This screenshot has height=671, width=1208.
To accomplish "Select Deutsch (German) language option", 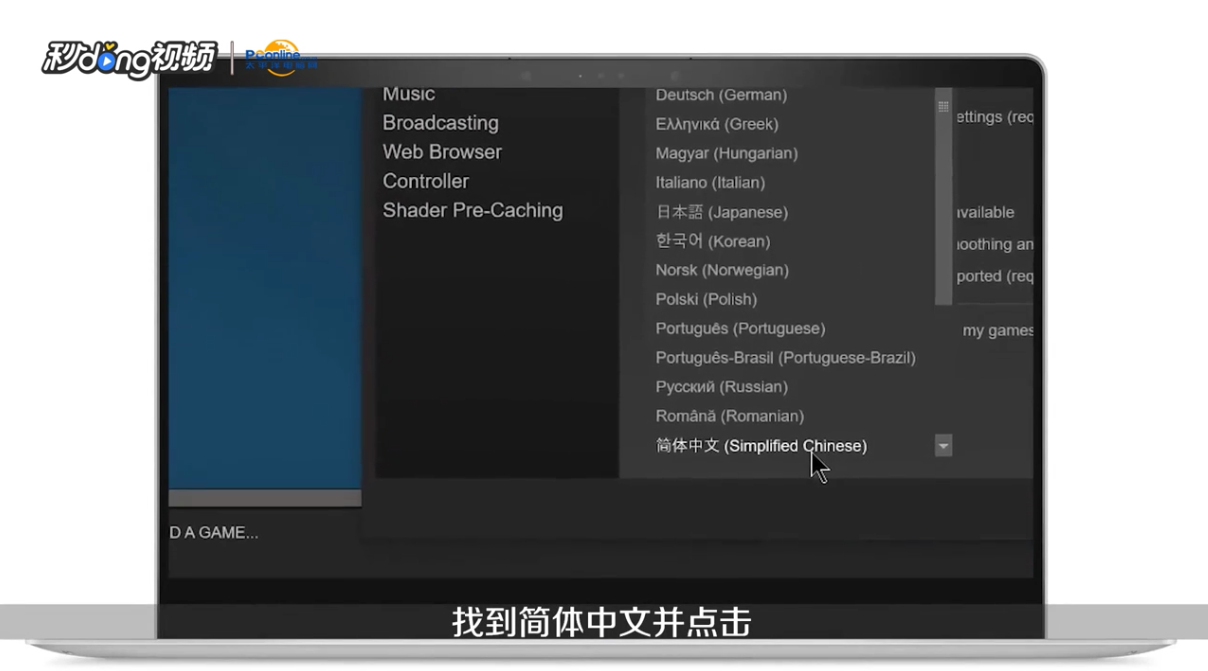I will click(718, 95).
